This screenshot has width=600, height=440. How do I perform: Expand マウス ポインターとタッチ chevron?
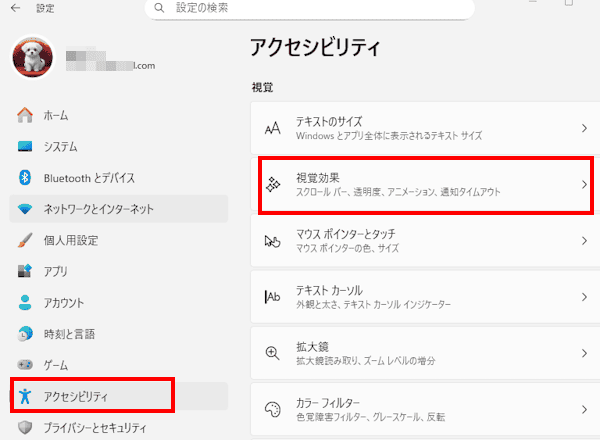(584, 241)
